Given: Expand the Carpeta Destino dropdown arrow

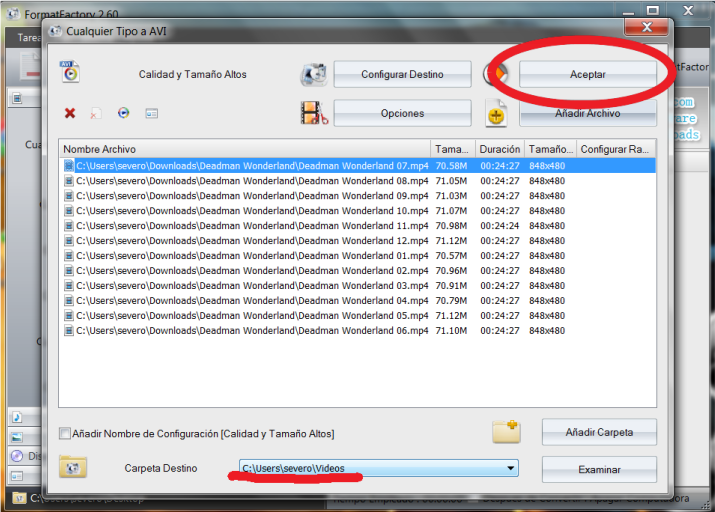Looking at the screenshot, I should coord(510,468).
